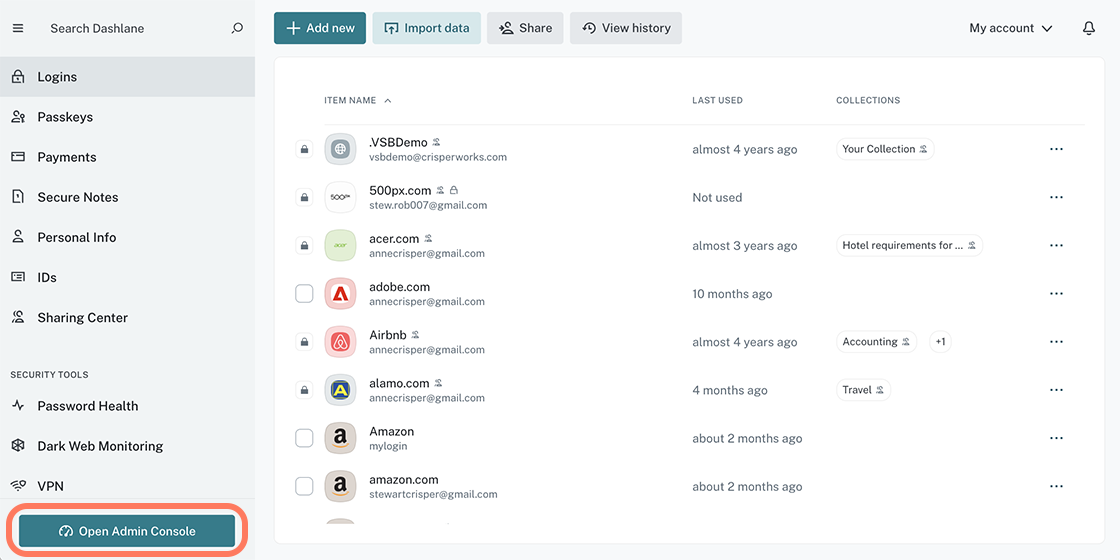Go to Passkeys in sidebar
This screenshot has height=560, width=1120.
pyautogui.click(x=65, y=117)
